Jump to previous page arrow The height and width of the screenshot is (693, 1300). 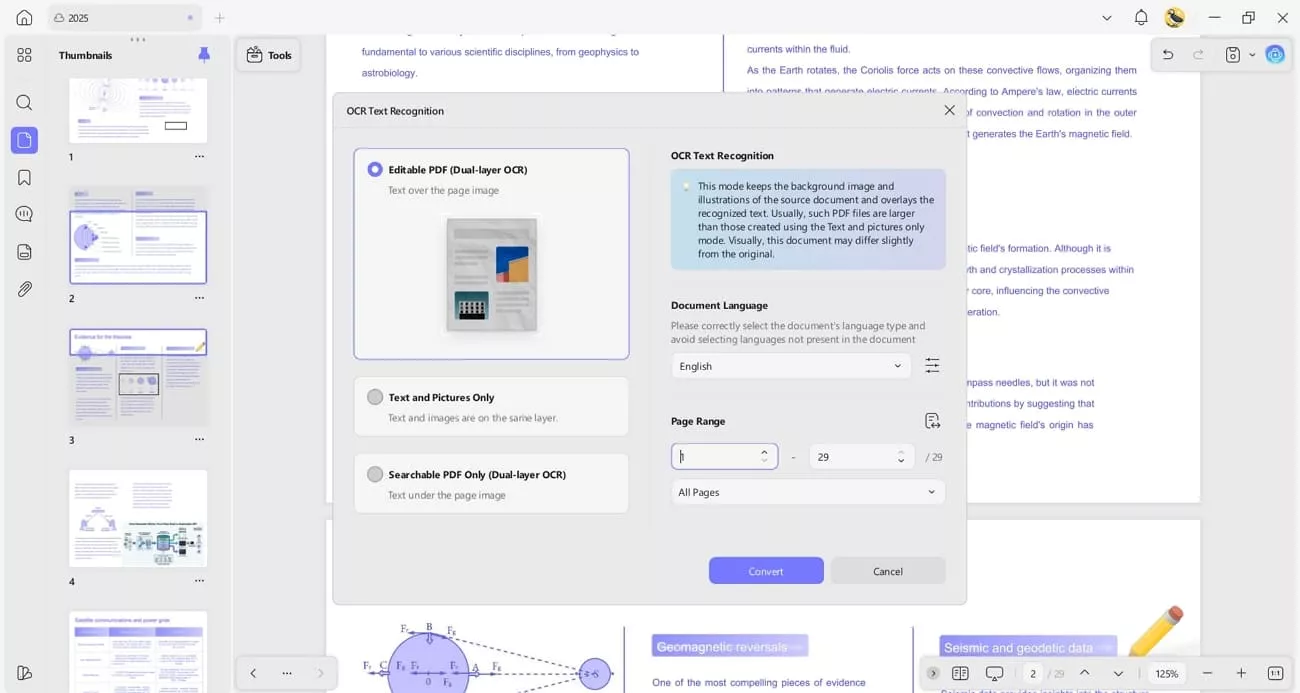point(1084,673)
